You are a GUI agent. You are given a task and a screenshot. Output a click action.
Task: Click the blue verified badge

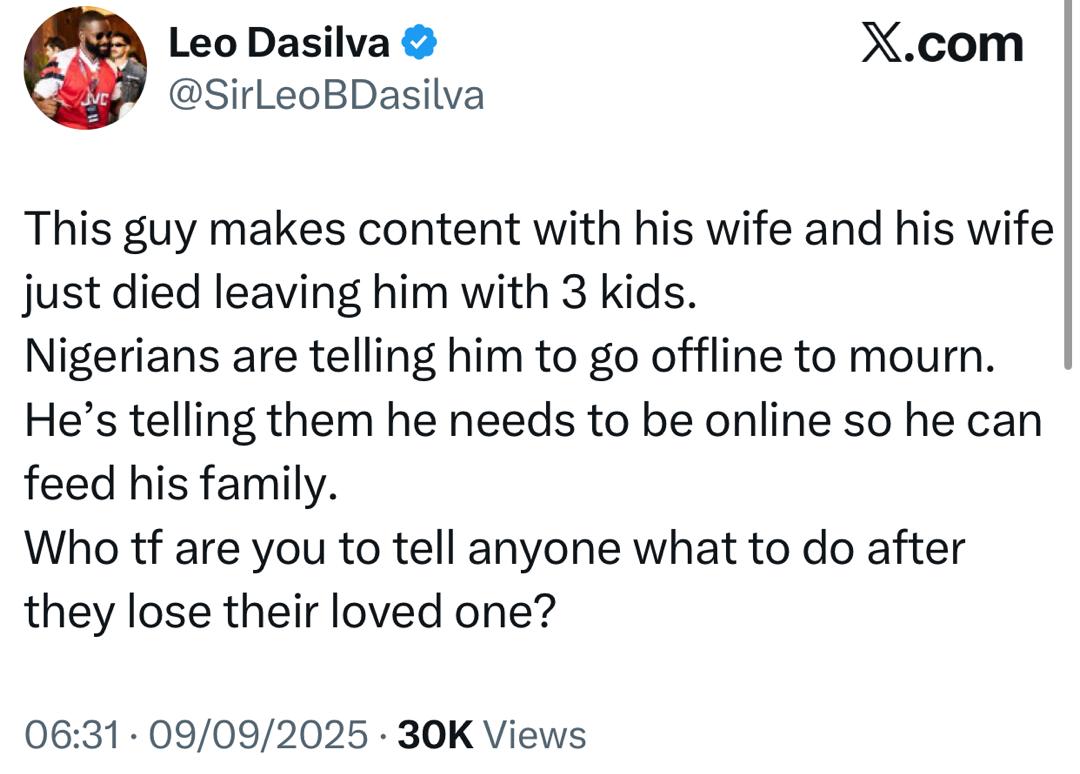[x=418, y=43]
